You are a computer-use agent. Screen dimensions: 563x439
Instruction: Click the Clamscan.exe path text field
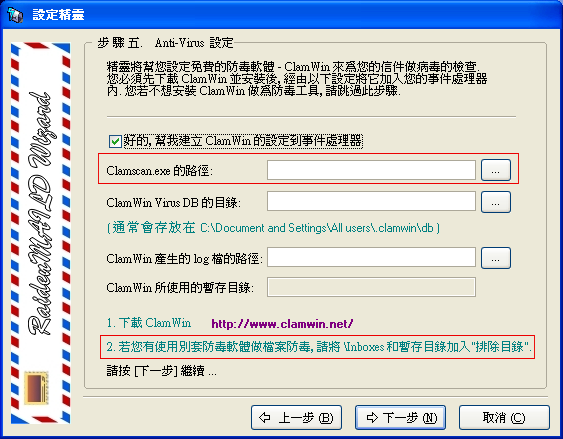pos(371,170)
